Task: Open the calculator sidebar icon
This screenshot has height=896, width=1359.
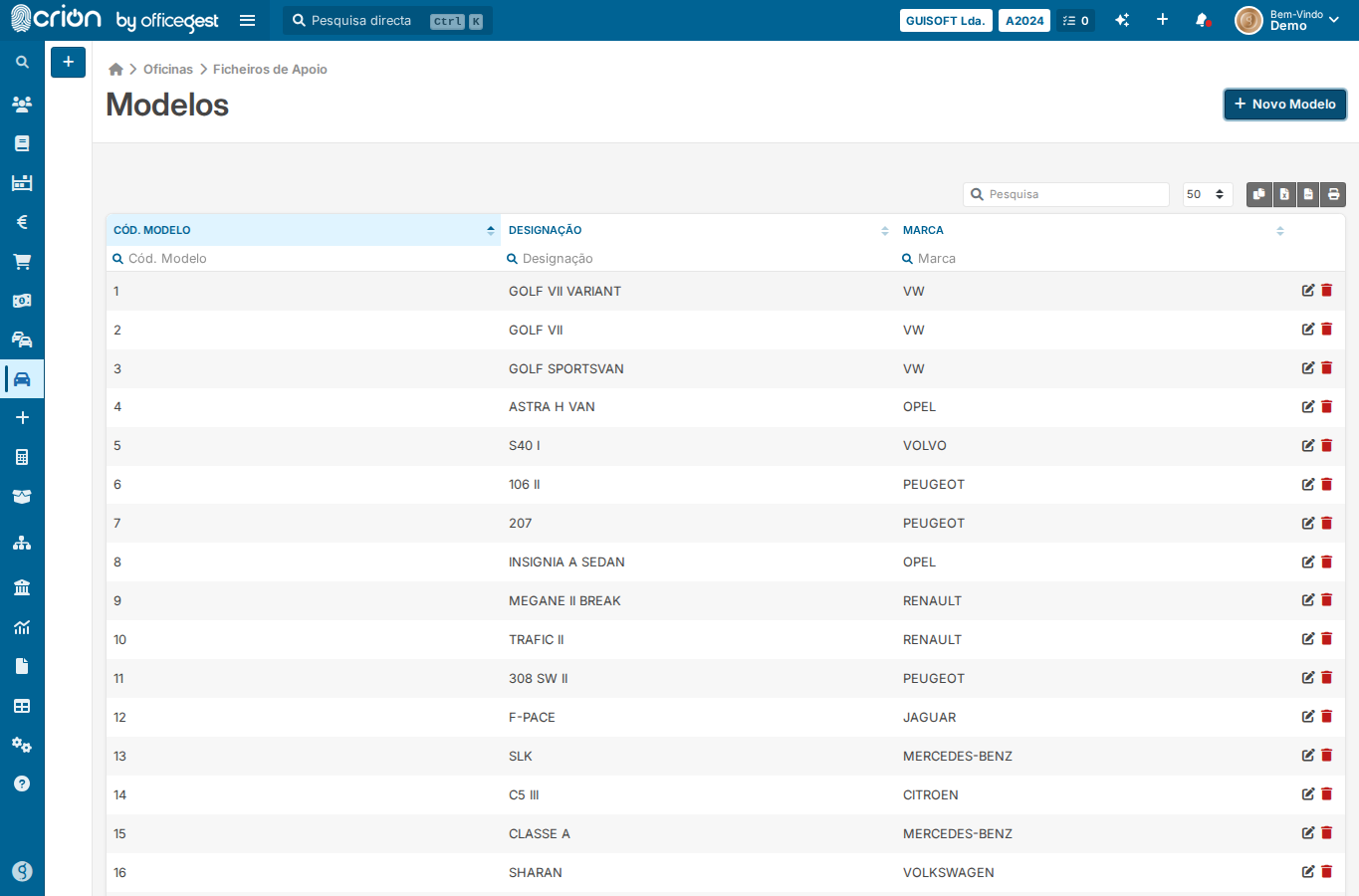Action: click(22, 457)
